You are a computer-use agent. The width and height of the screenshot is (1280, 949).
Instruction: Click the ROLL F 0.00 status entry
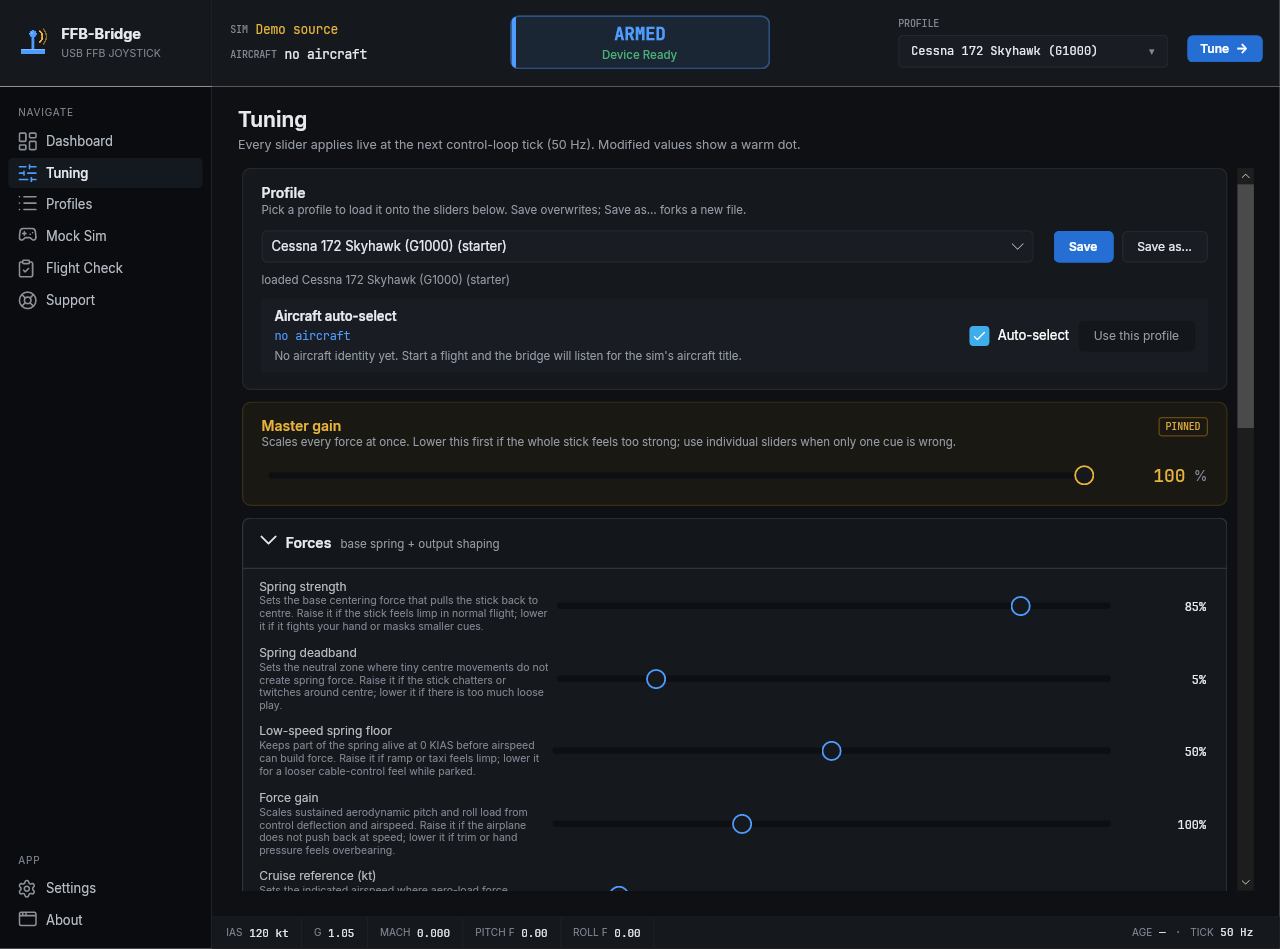[x=607, y=933]
